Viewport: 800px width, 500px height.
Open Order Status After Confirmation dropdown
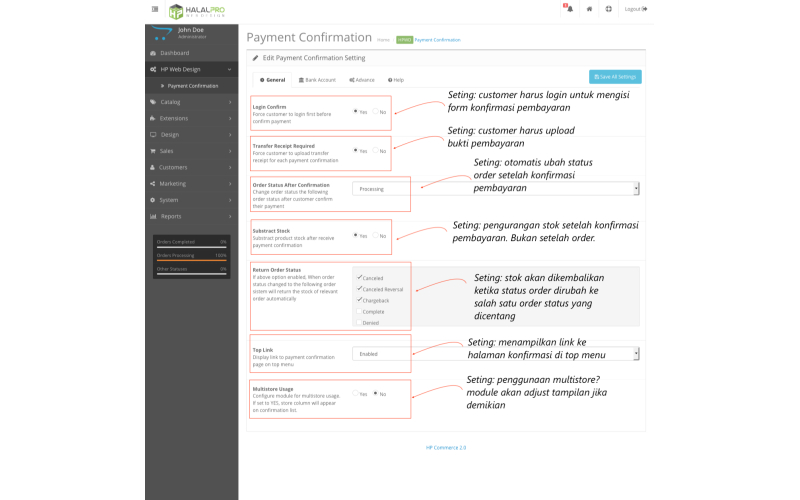click(495, 189)
